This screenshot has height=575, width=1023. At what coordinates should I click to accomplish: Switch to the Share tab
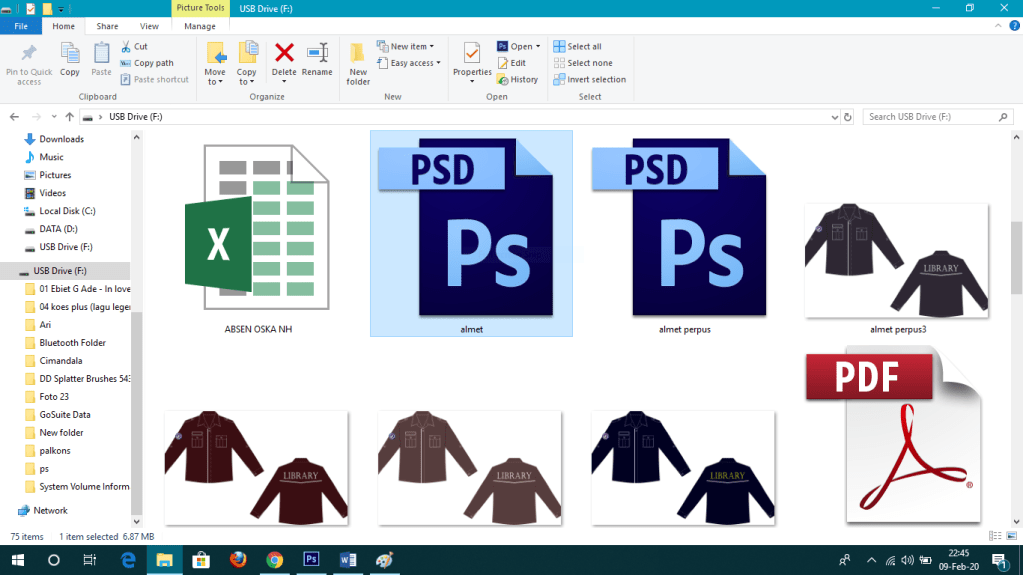pyautogui.click(x=107, y=26)
